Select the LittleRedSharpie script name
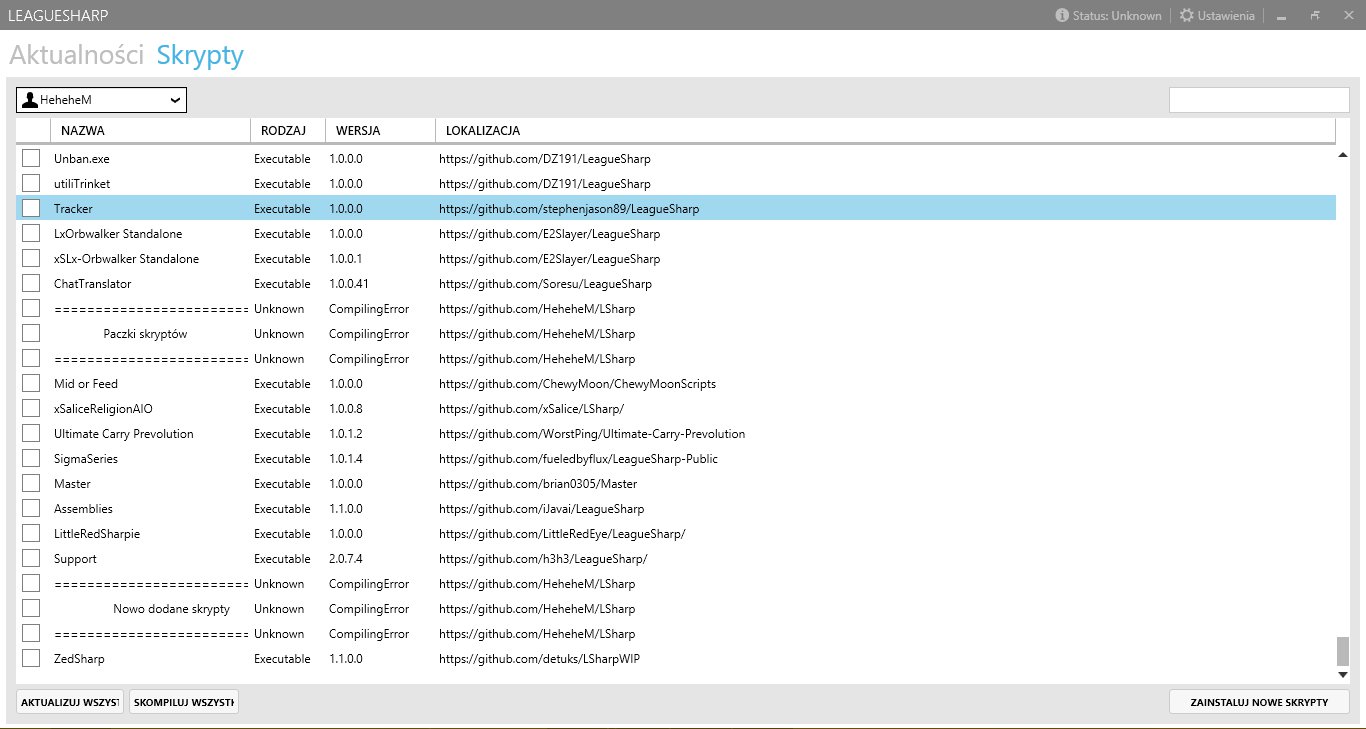This screenshot has width=1366, height=729. click(x=97, y=534)
